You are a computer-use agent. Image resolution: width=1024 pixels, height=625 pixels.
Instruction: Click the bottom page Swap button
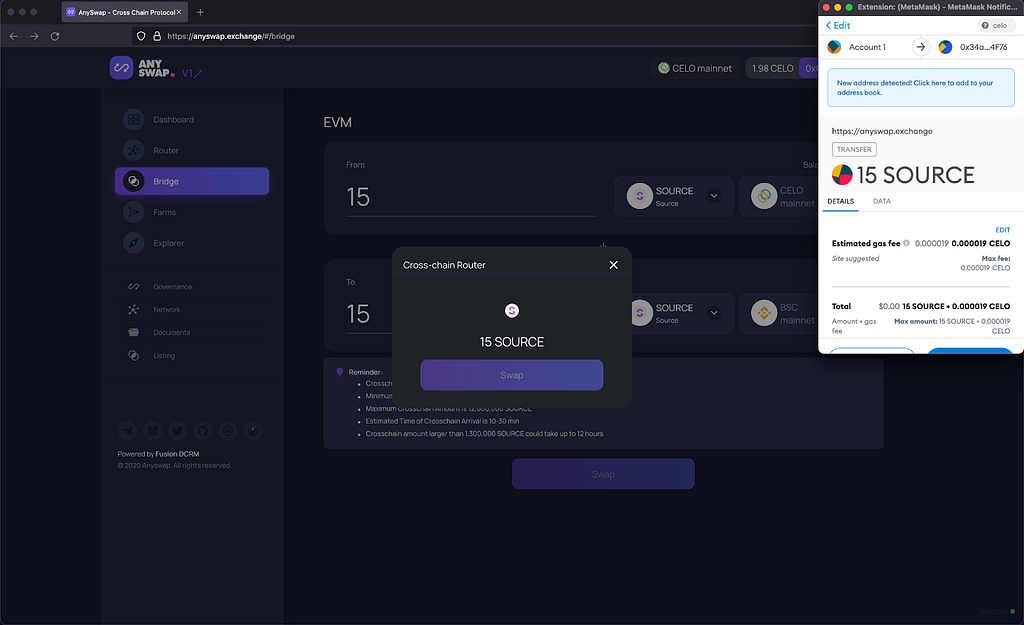603,474
